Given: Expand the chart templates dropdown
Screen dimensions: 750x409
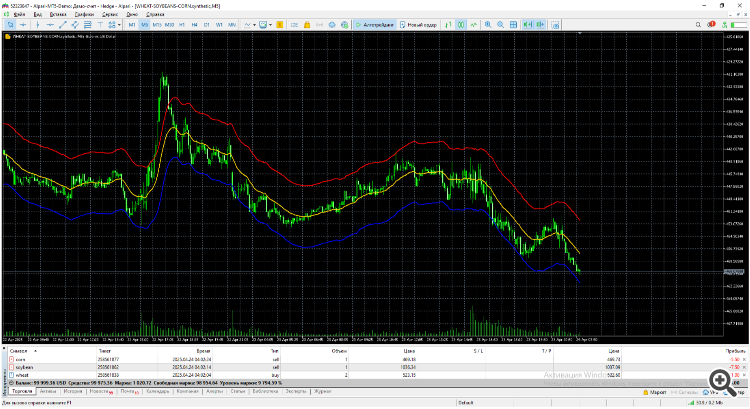Looking at the screenshot, I should click(271, 25).
